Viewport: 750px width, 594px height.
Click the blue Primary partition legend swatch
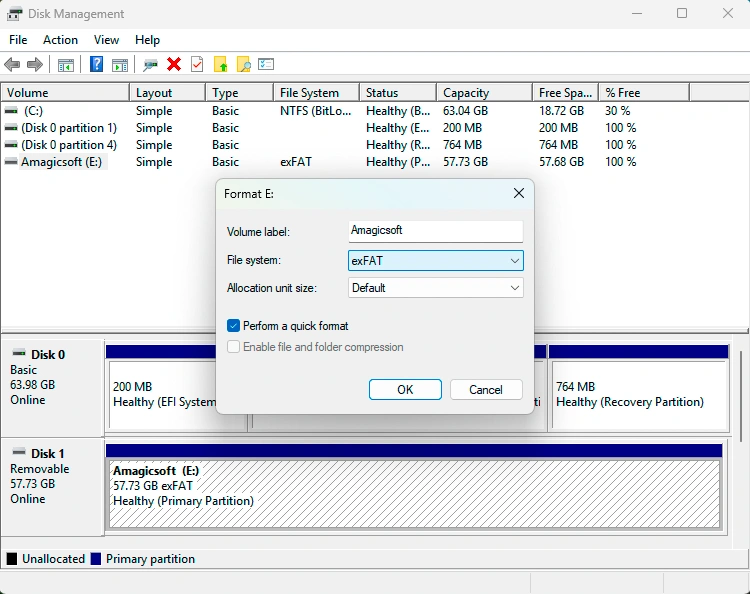[x=96, y=559]
